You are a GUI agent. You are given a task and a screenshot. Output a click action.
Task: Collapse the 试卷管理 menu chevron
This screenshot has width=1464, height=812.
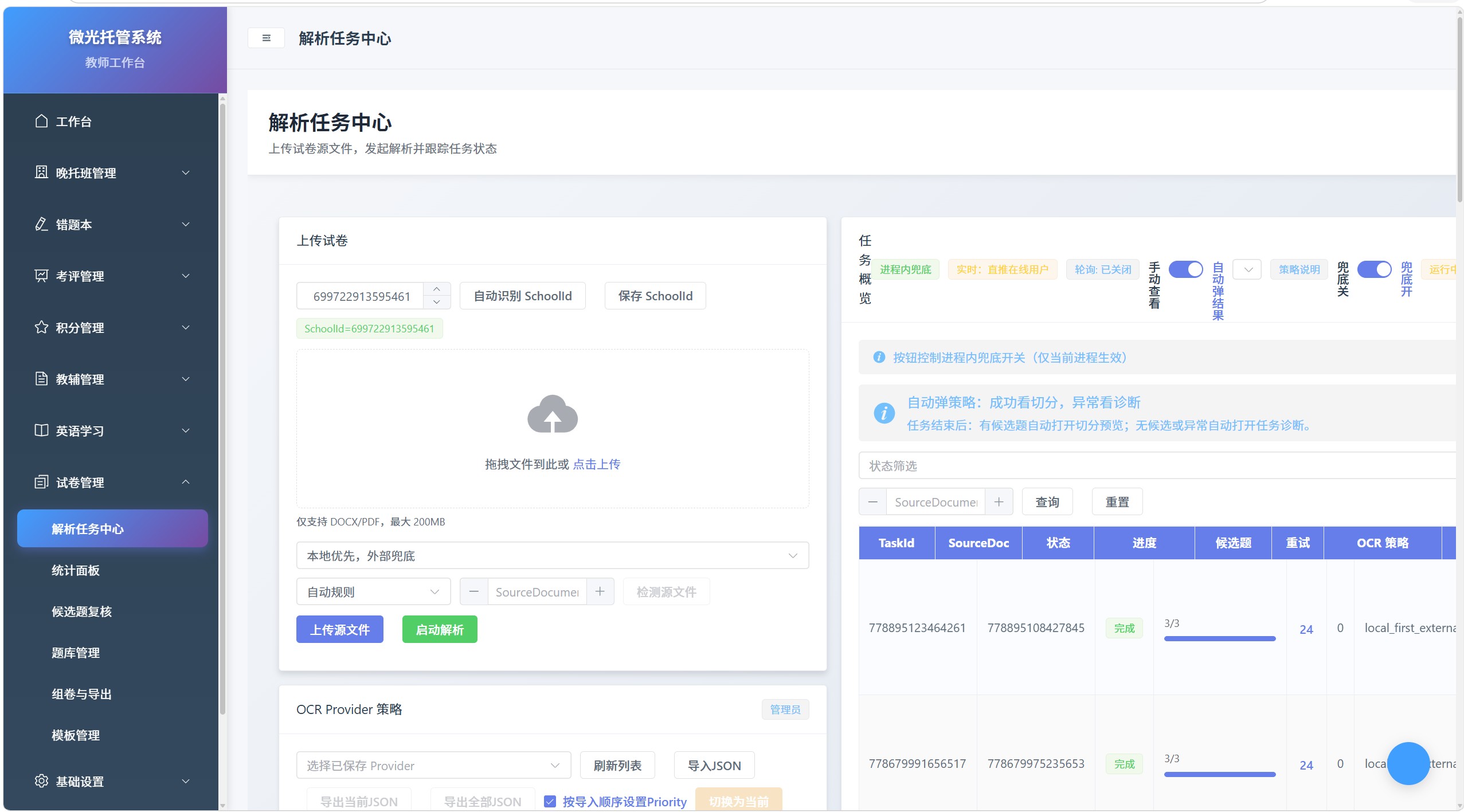(x=186, y=482)
